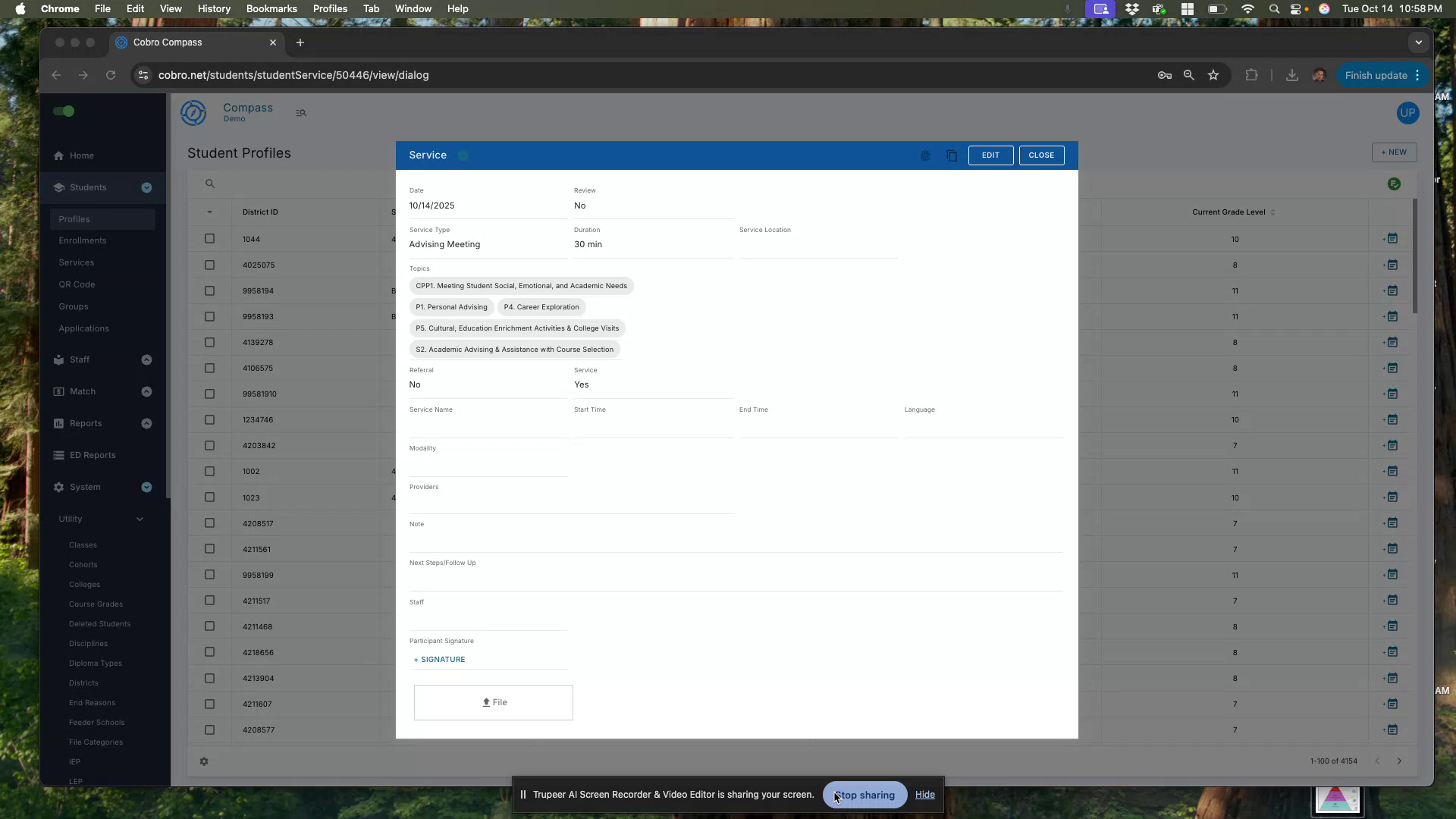This screenshot has width=1456, height=819.
Task: Collapse the Students section in the sidebar
Action: click(x=146, y=187)
